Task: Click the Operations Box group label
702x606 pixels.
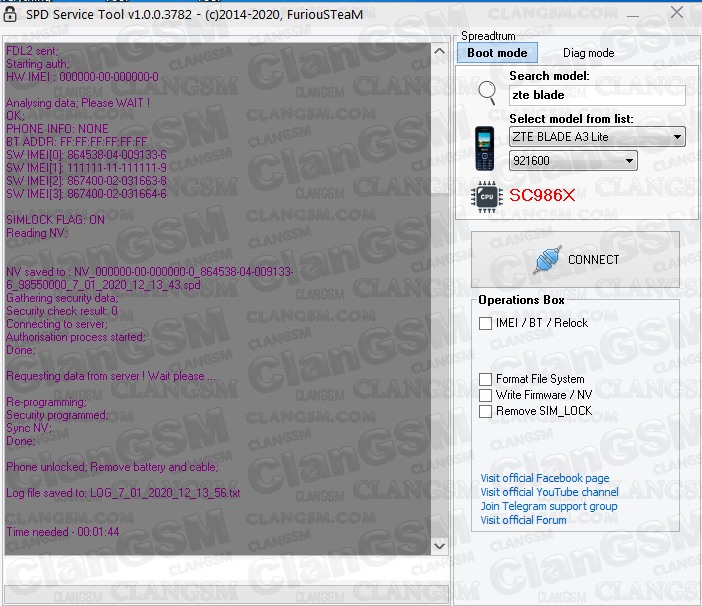Action: 521,300
